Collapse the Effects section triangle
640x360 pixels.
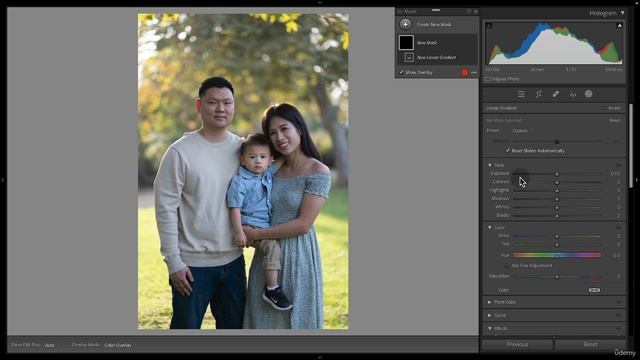click(490, 329)
